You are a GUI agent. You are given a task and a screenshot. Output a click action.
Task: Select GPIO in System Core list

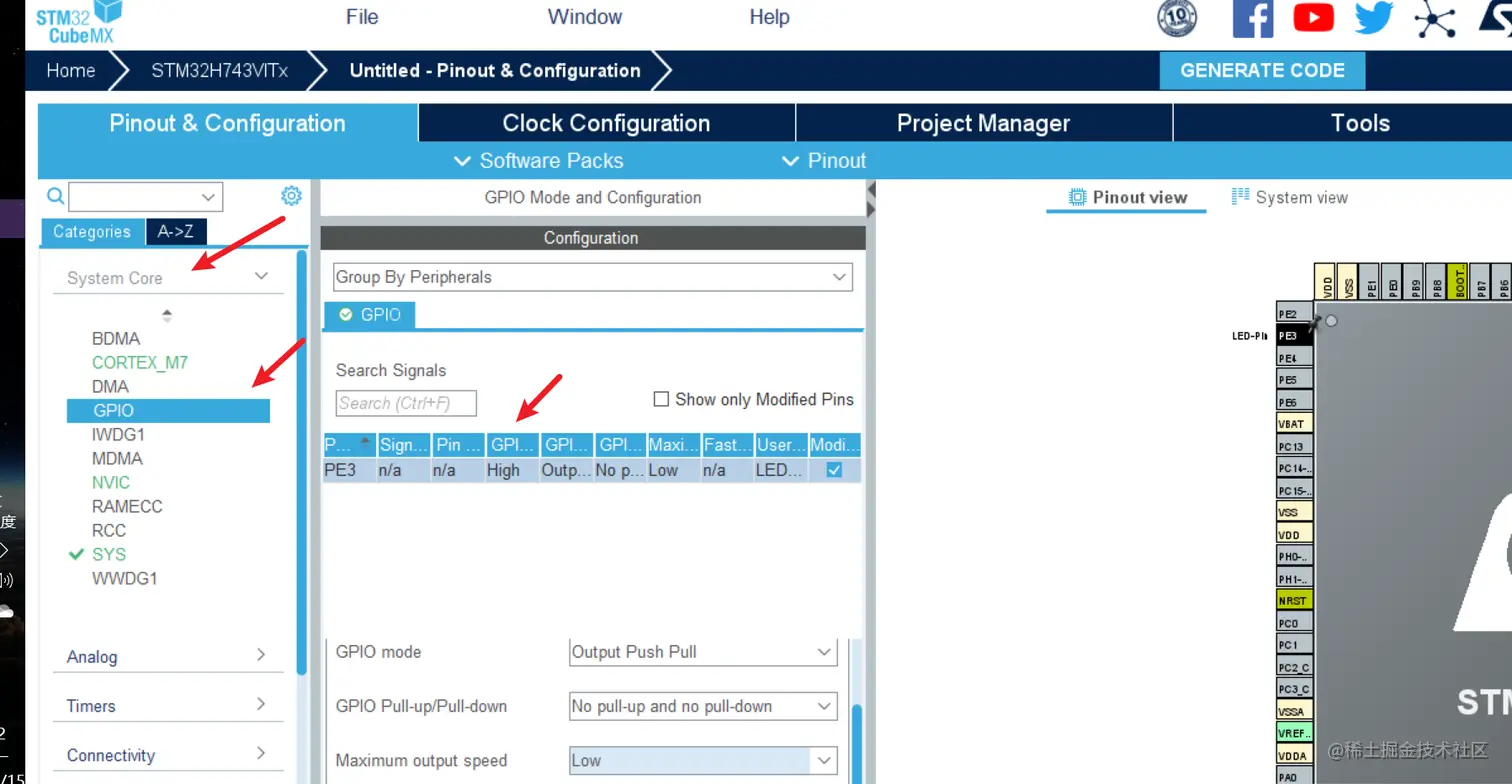point(168,410)
